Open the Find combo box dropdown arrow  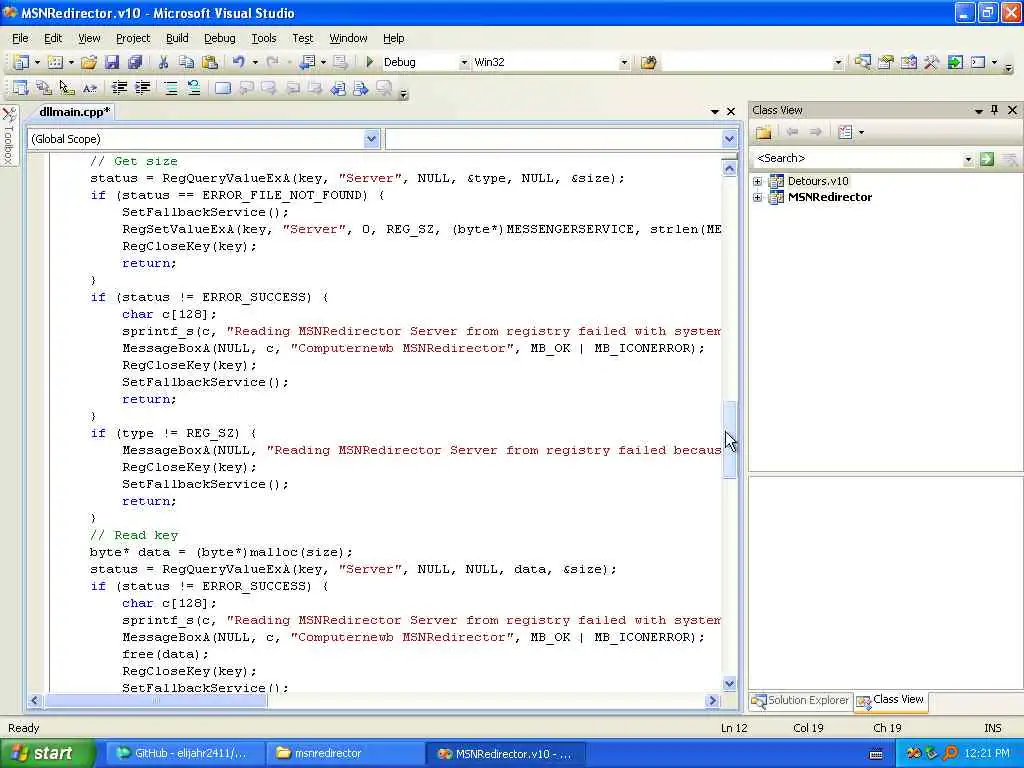838,63
